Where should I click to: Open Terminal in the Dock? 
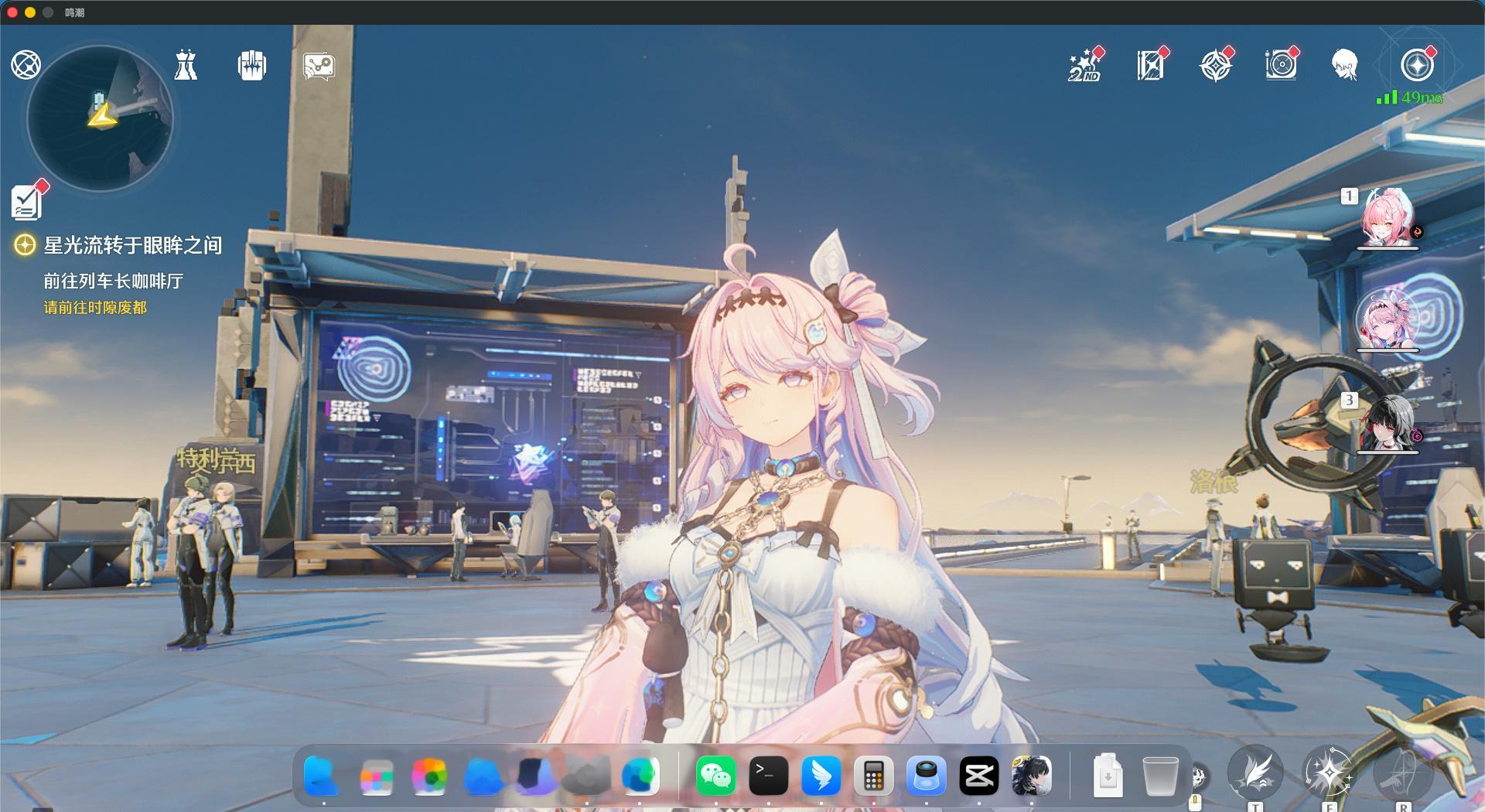[769, 776]
